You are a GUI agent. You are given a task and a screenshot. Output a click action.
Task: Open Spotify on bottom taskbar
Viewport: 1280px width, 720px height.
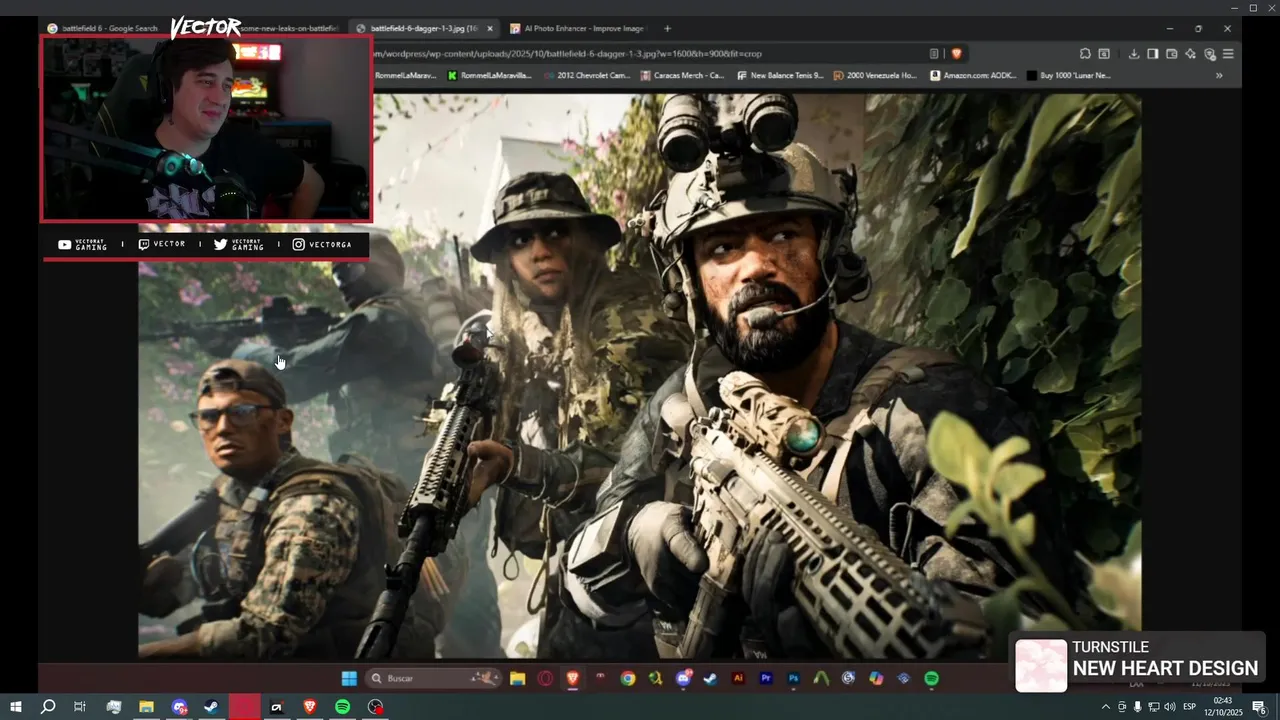point(342,707)
